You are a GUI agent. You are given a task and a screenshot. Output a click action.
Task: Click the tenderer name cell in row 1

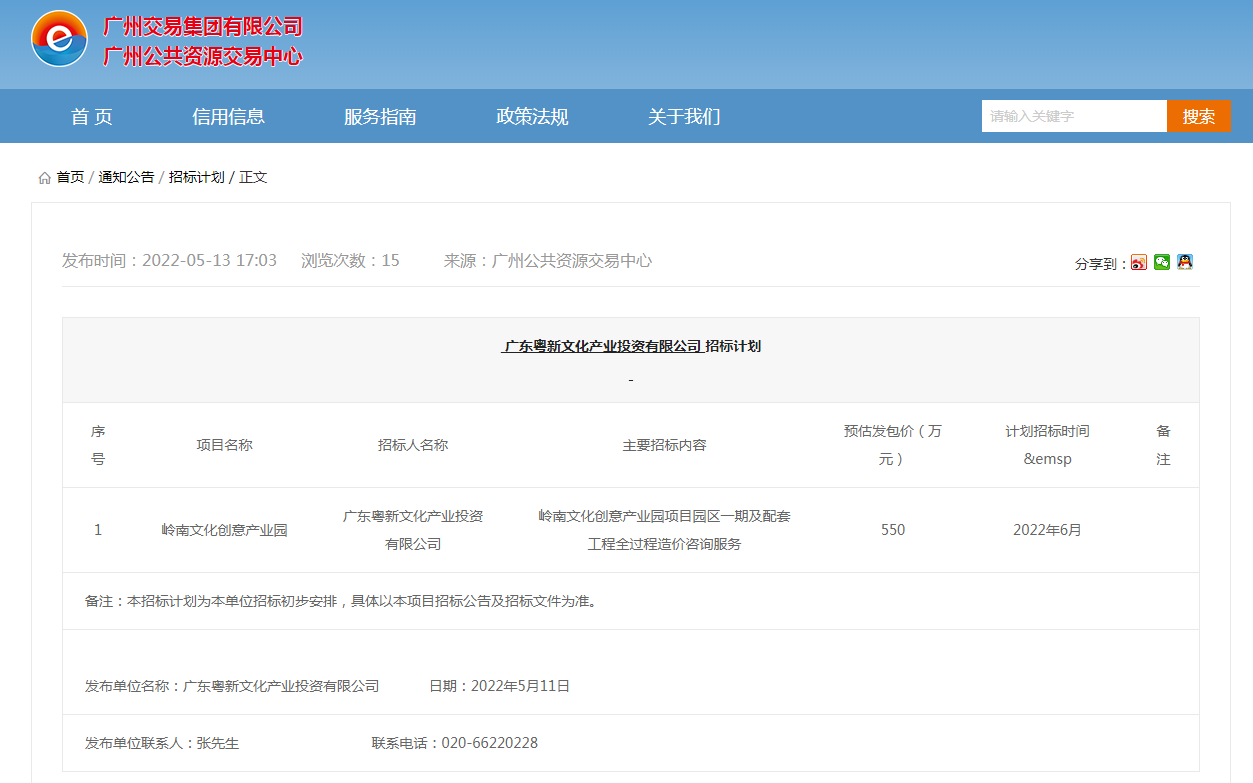(x=413, y=530)
